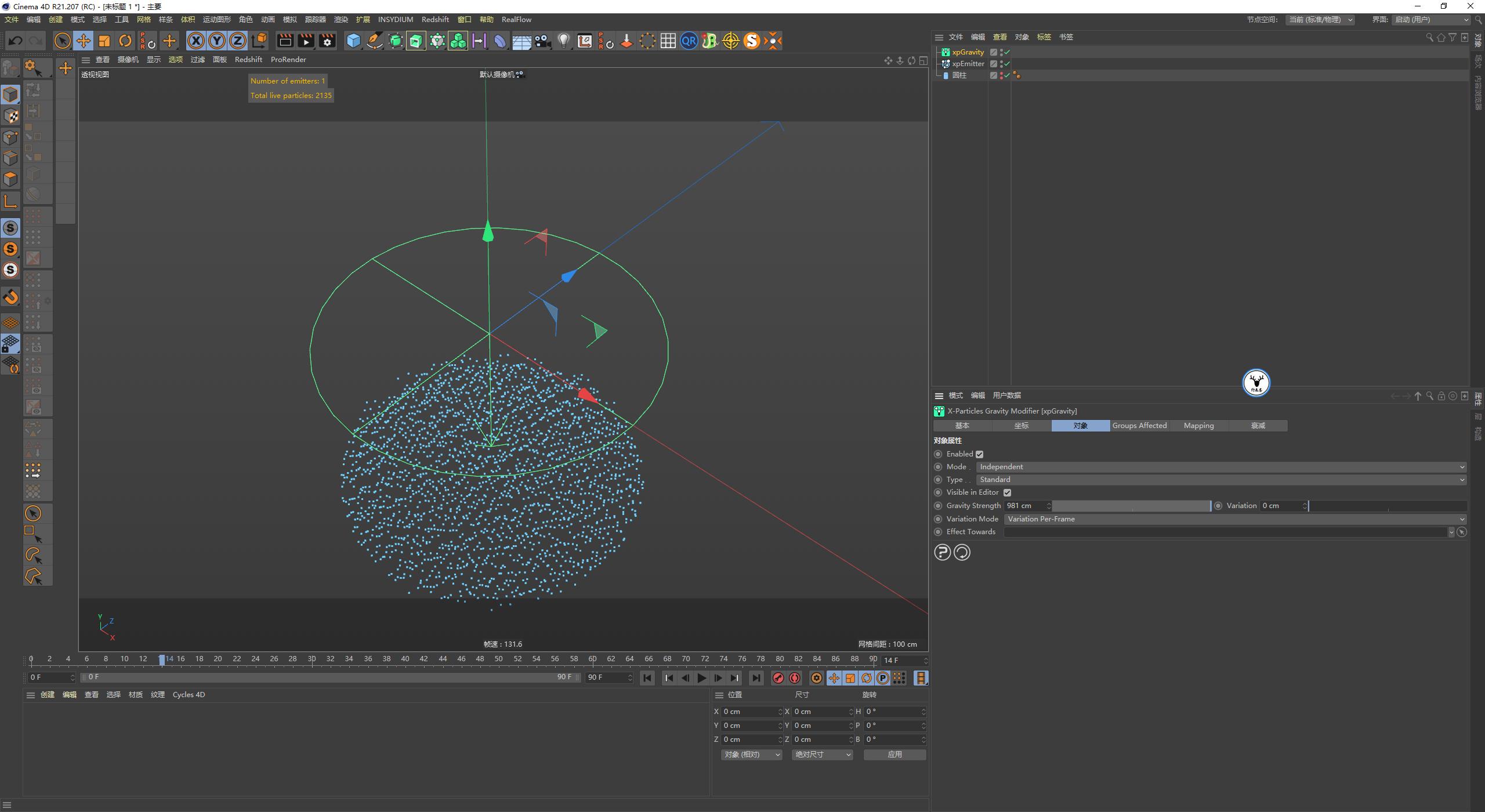Click the 应用 button in coordinates panel
Viewport: 1485px width, 812px height.
[894, 754]
